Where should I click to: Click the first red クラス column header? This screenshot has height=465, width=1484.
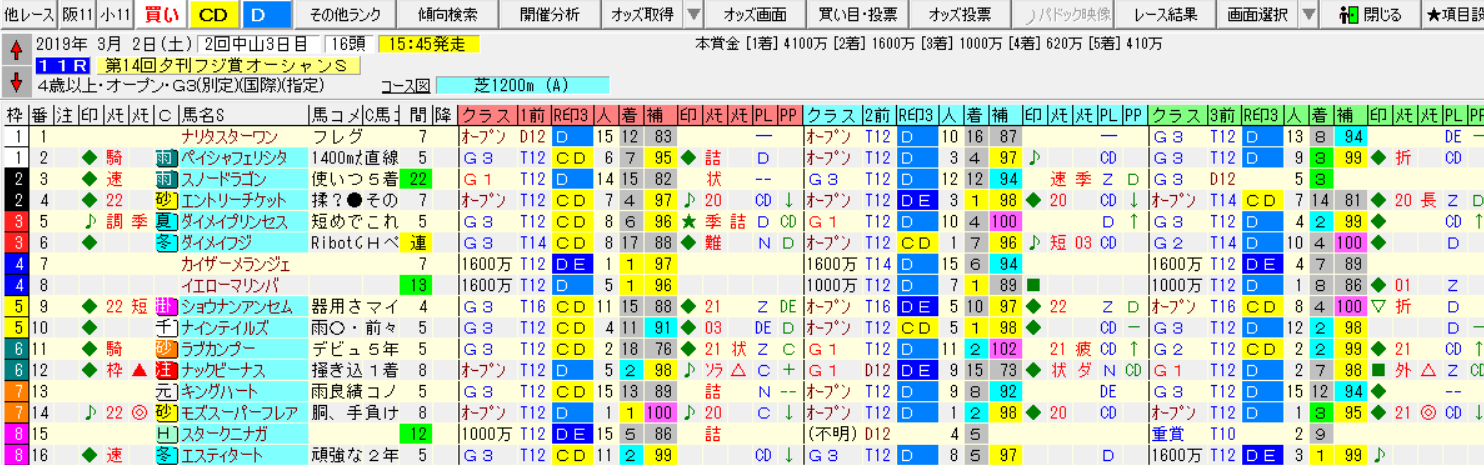[486, 113]
